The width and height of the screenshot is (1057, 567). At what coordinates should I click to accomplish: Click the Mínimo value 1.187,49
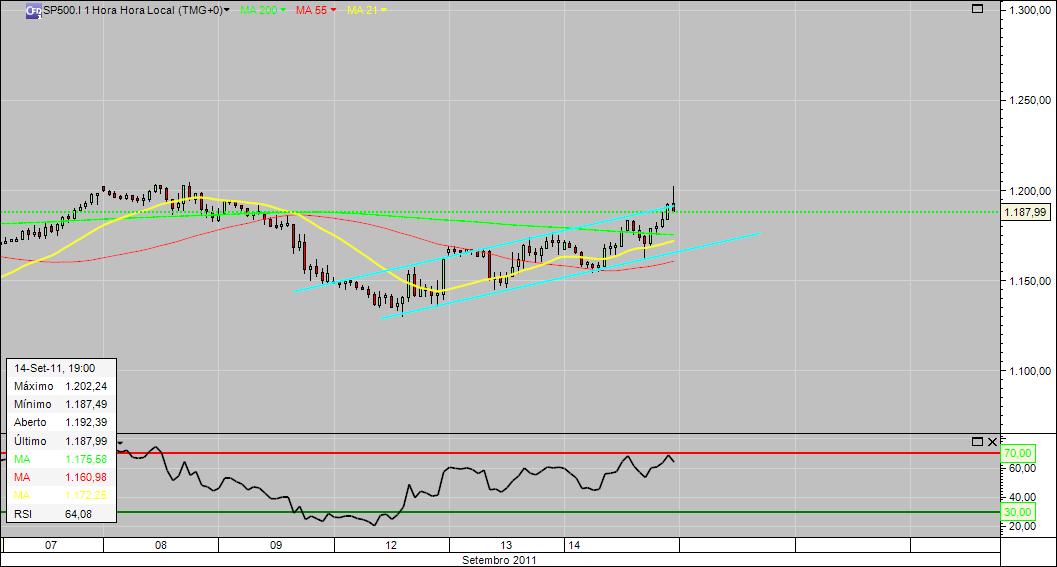pyautogui.click(x=86, y=404)
